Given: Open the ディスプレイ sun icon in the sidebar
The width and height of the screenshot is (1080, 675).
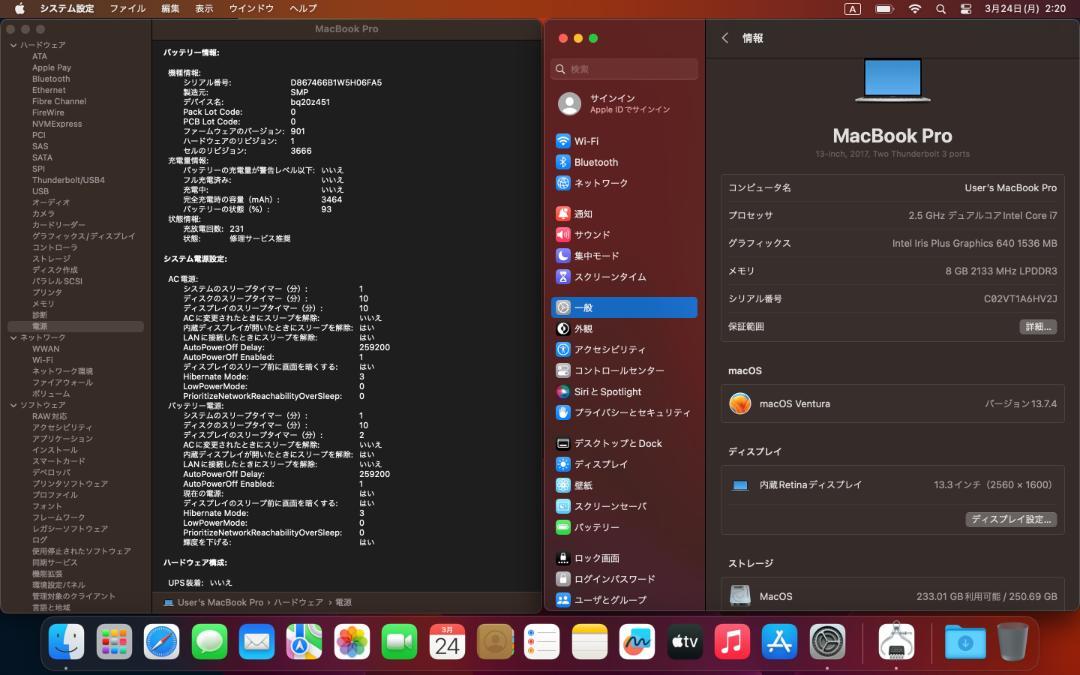Looking at the screenshot, I should [x=563, y=464].
